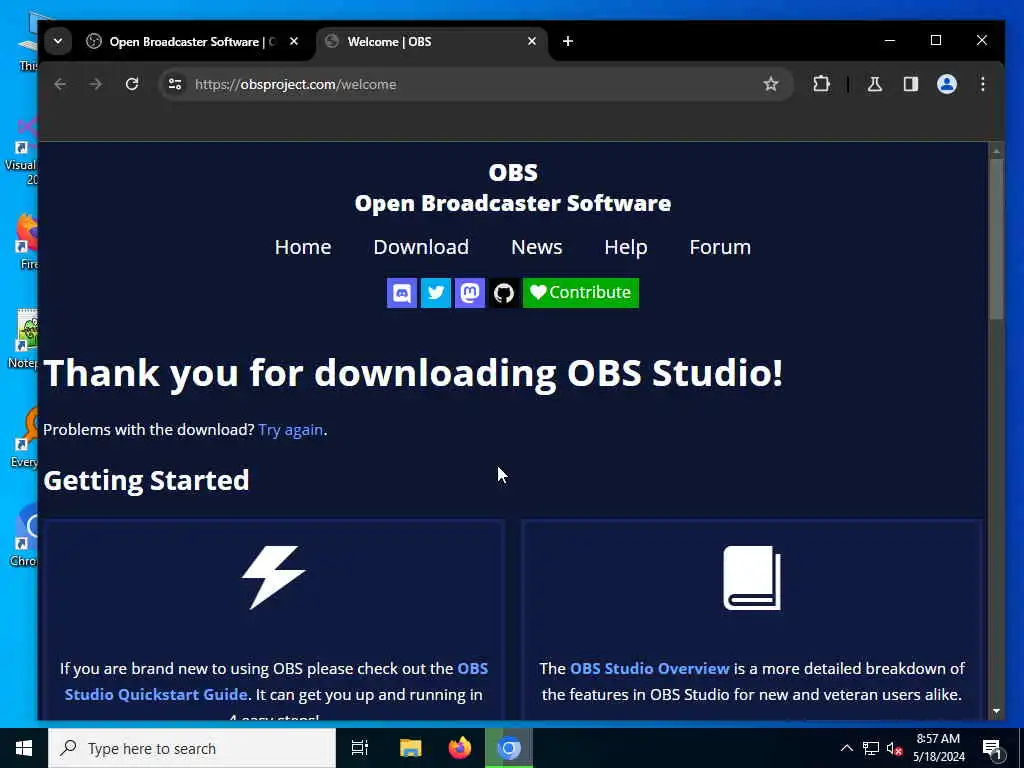Screen dimensions: 1024x768
Task: Open Chrome three-dot menu
Action: coord(982,84)
